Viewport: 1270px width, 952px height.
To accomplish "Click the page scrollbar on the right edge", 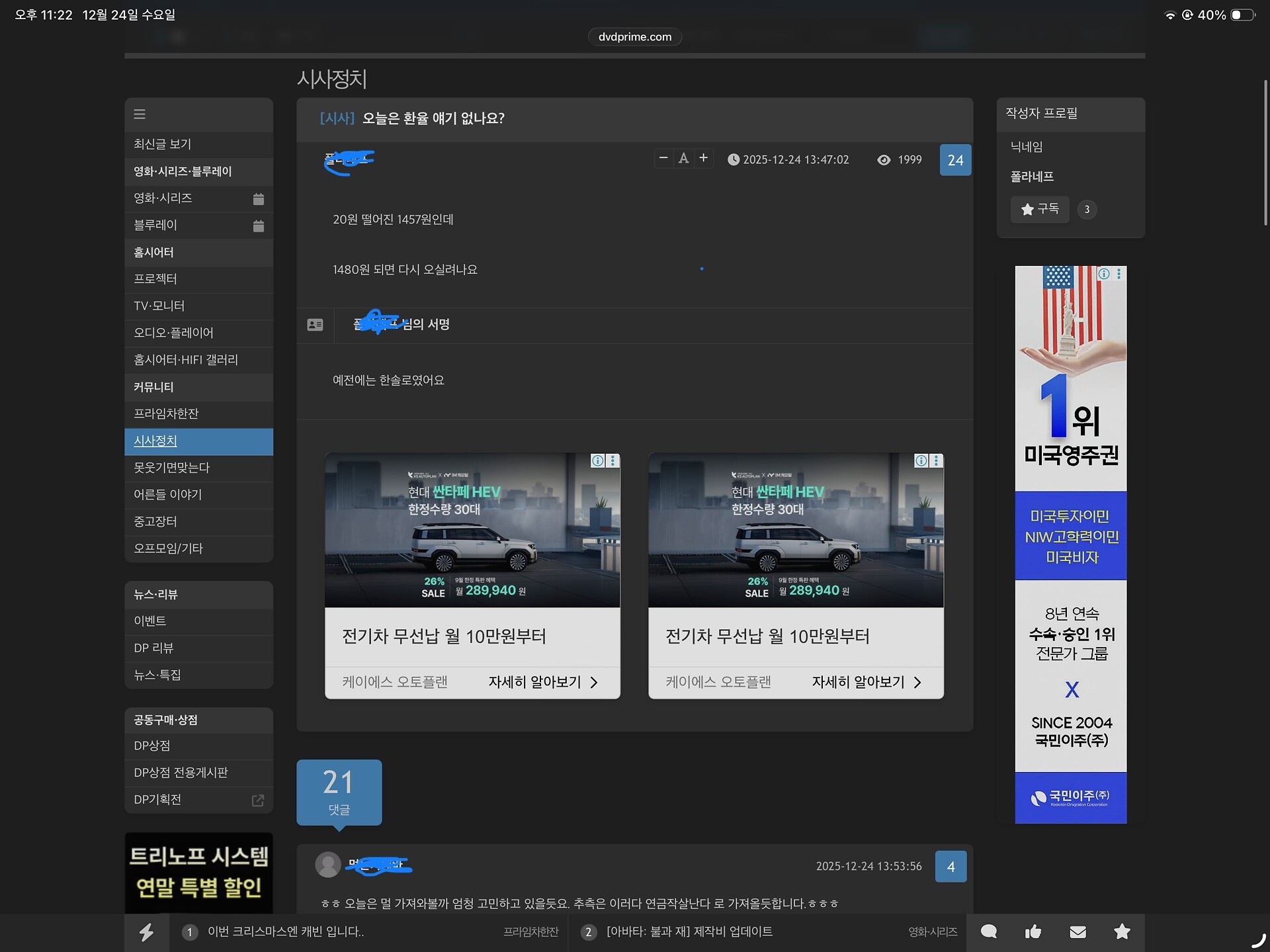I will click(x=1265, y=152).
